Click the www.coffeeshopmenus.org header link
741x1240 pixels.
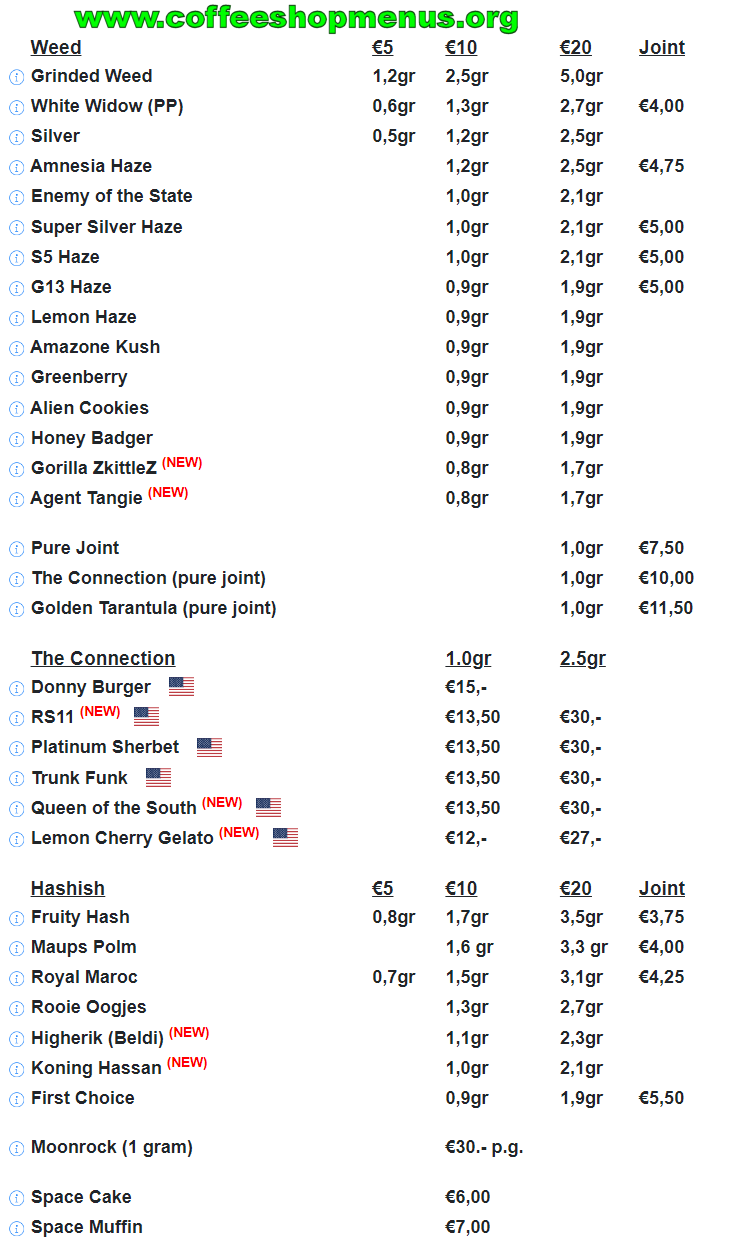(x=296, y=17)
